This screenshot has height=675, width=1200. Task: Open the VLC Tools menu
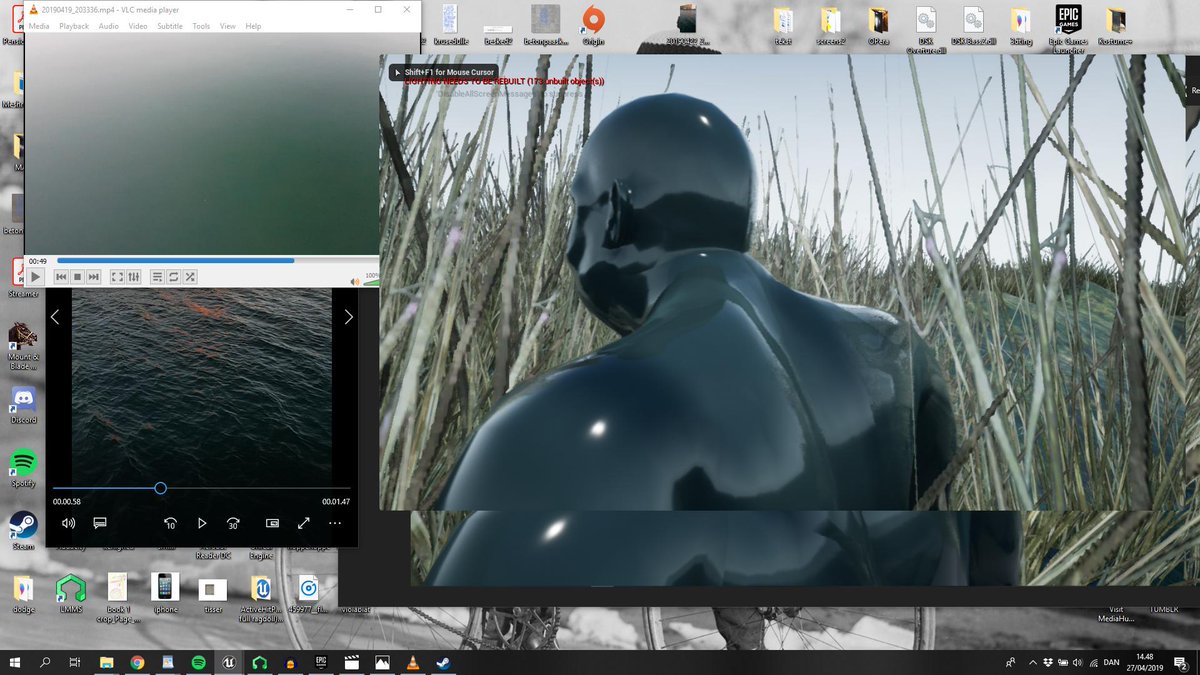(201, 26)
